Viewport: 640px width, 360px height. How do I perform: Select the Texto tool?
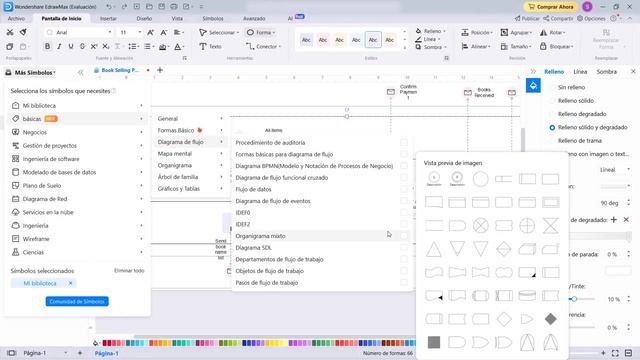point(210,47)
